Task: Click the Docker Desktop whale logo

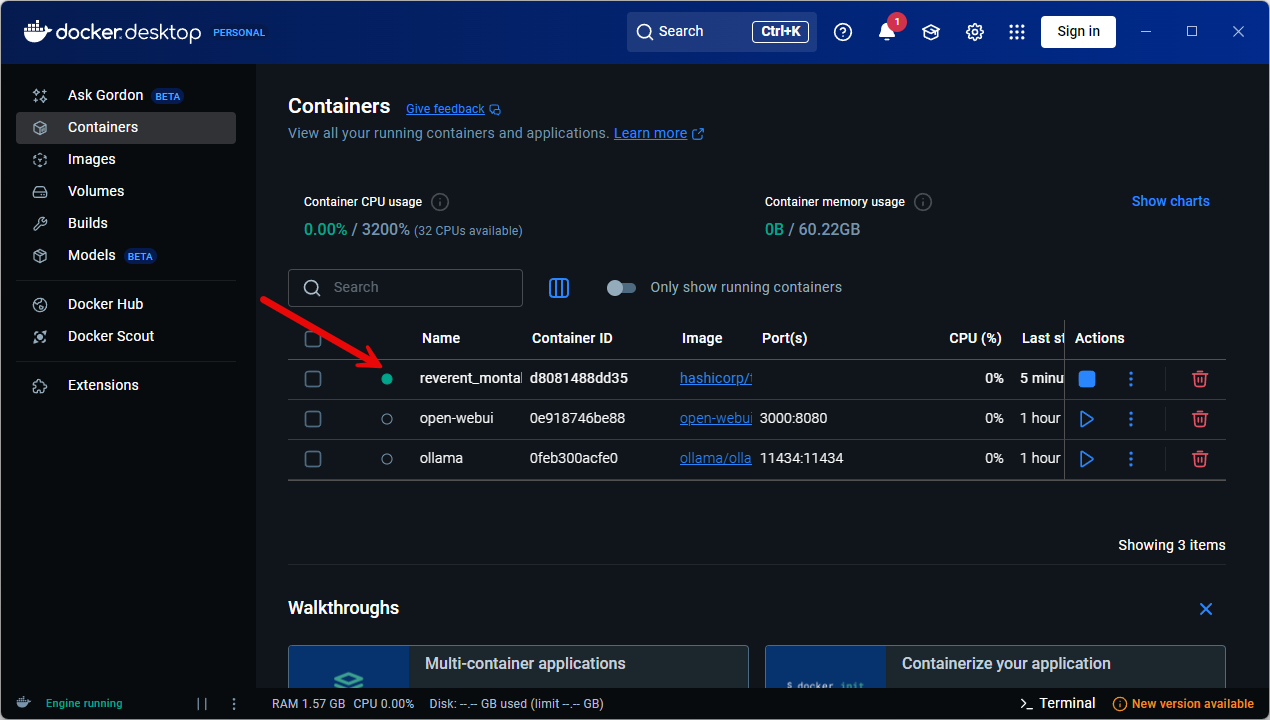Action: click(x=36, y=31)
